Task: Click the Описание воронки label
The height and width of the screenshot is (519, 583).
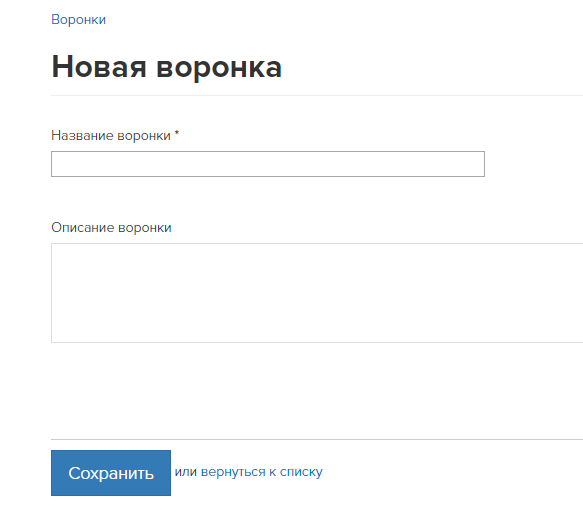Action: 111,228
